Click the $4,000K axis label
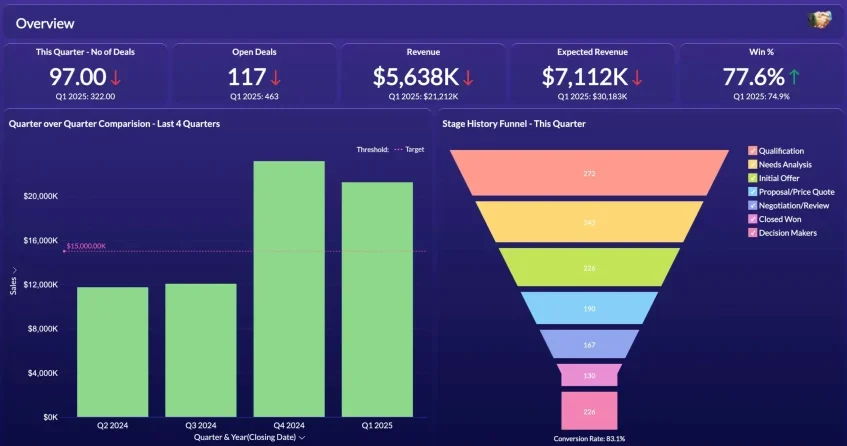The height and width of the screenshot is (446, 847). pyautogui.click(x=43, y=373)
